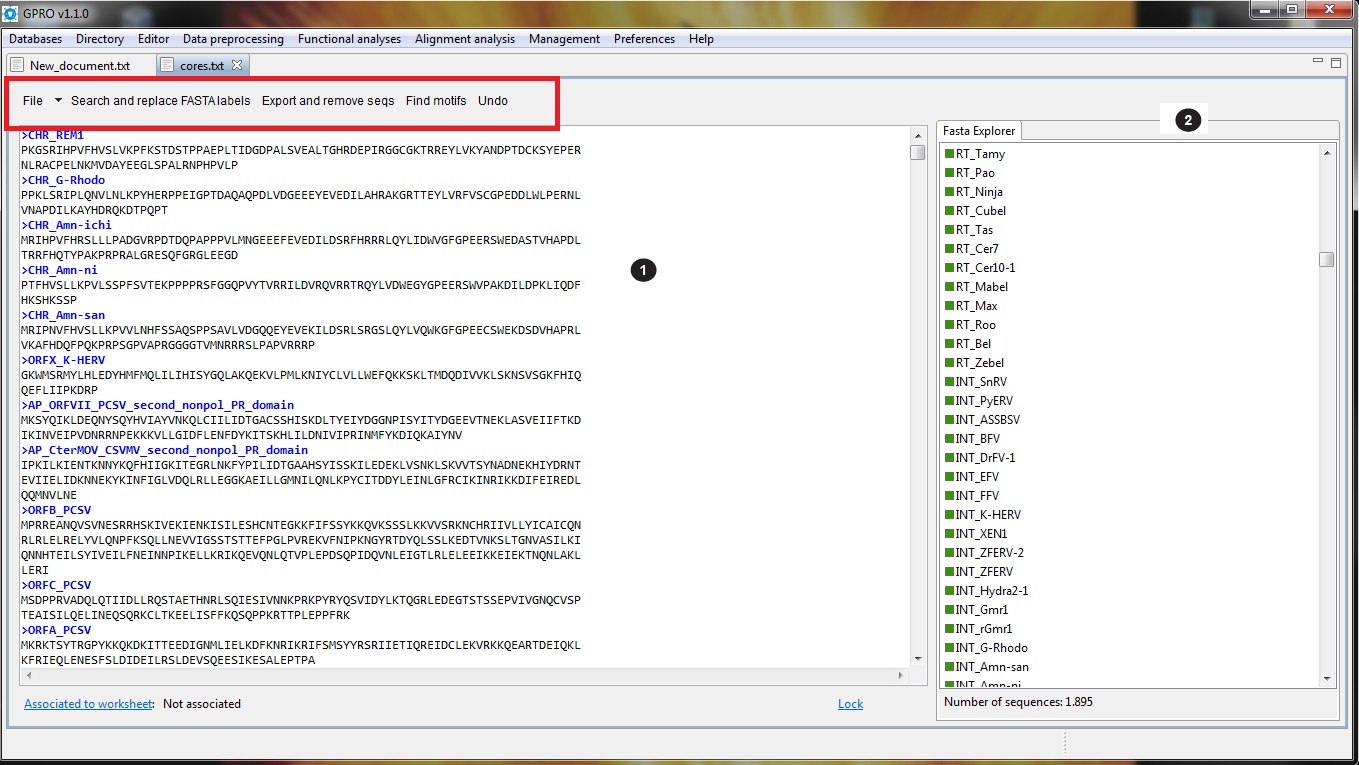Click the Associated to worksheet link
Image resolution: width=1359 pixels, height=765 pixels.
coord(88,704)
